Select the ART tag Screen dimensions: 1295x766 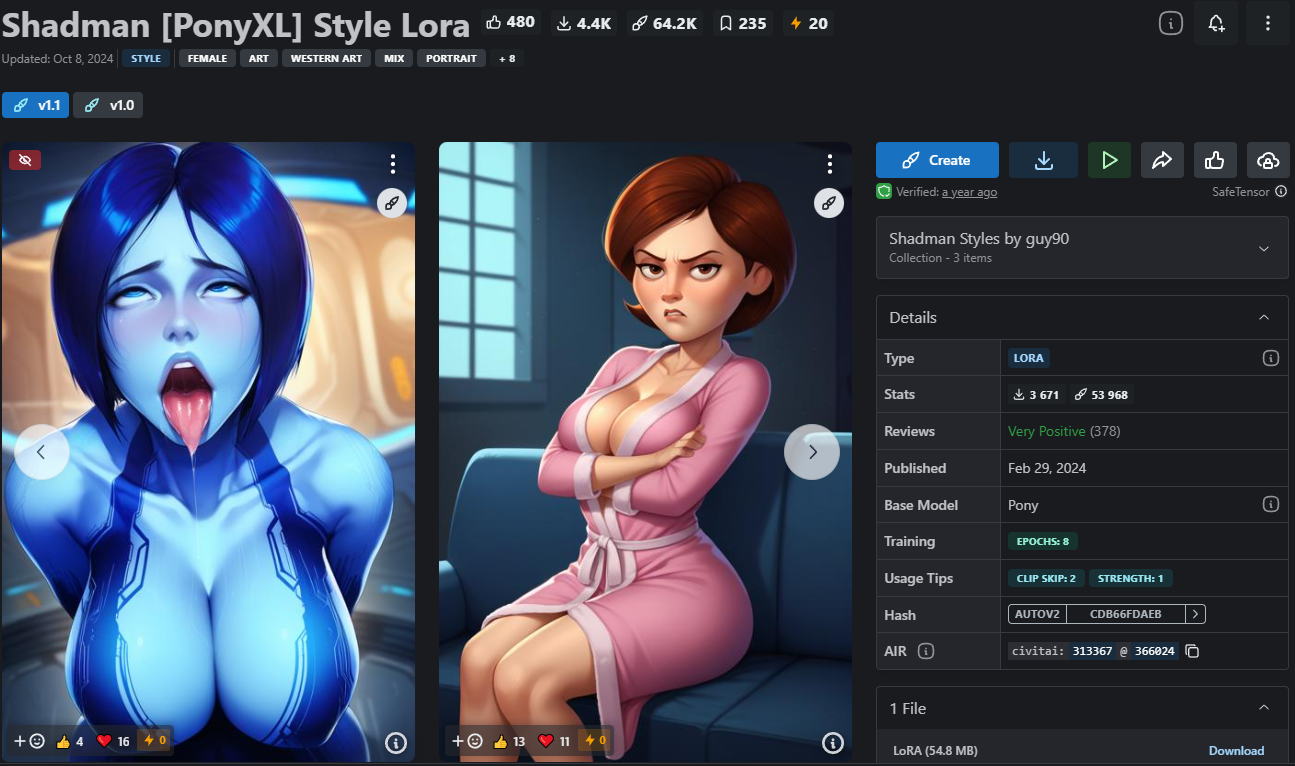click(x=259, y=58)
